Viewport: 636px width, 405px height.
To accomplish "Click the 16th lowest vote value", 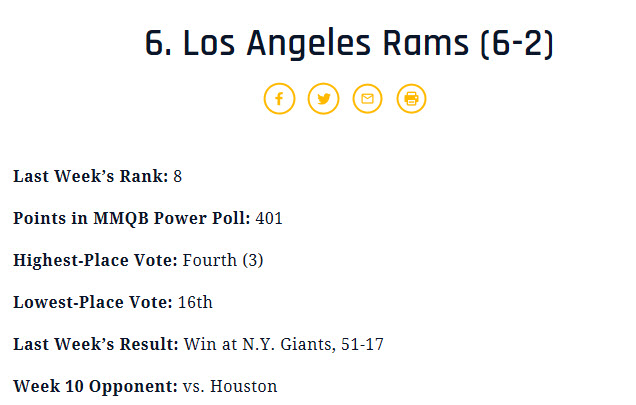I will click(x=195, y=302).
